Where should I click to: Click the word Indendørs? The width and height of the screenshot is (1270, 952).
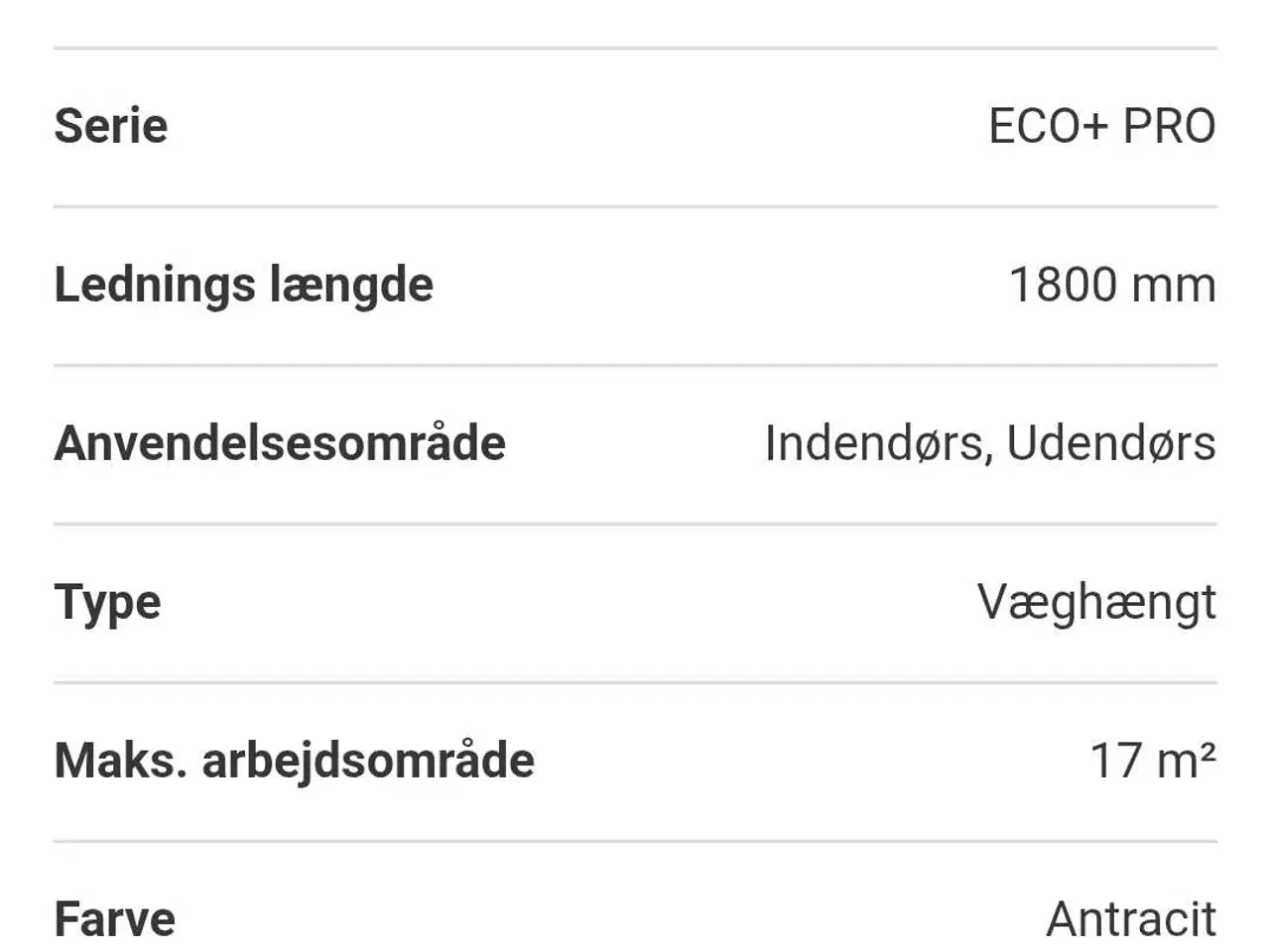point(878,443)
